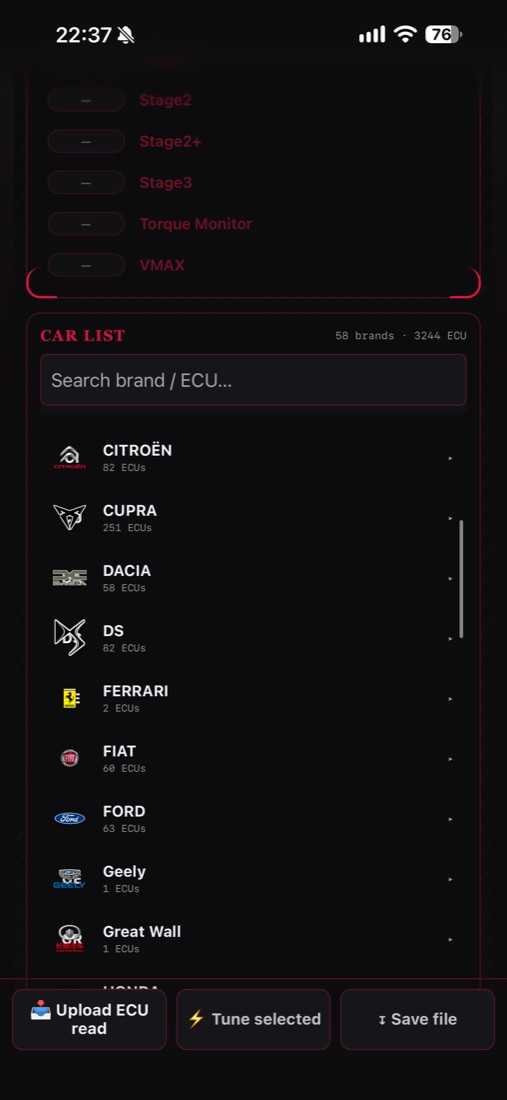This screenshot has width=507, height=1100.
Task: Open the FORD brand entry
Action: [x=253, y=819]
